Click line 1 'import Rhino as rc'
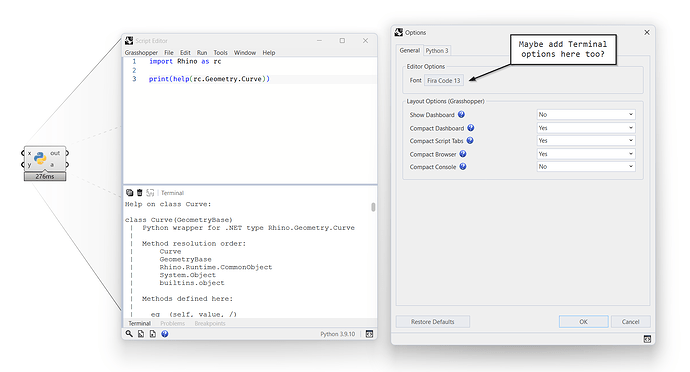The height and width of the screenshot is (372, 690). coord(185,61)
